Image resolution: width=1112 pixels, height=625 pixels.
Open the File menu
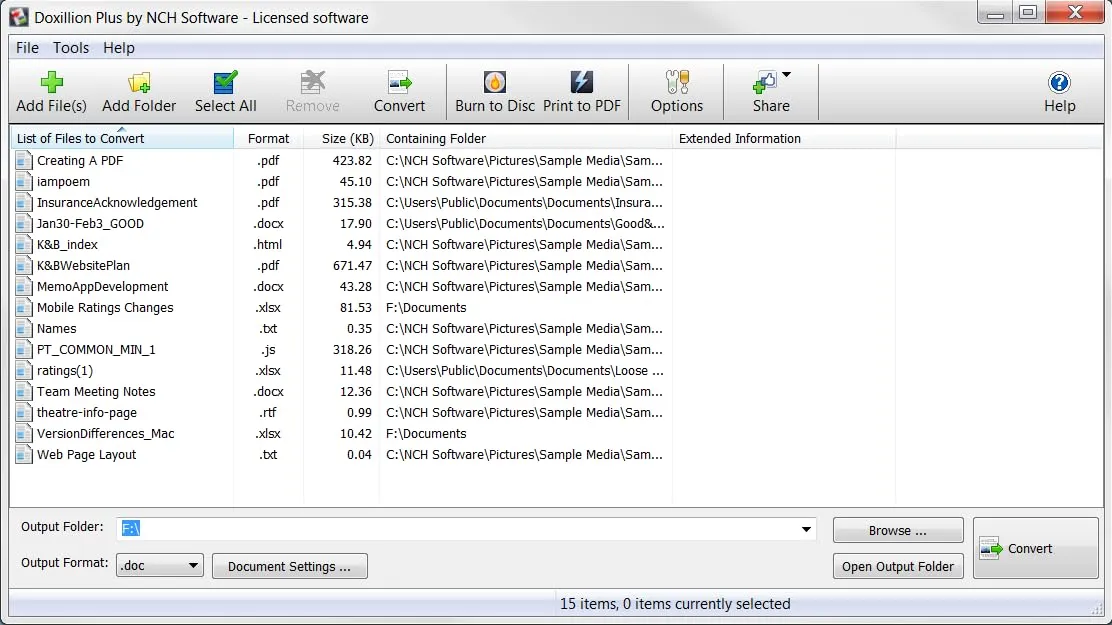point(28,48)
